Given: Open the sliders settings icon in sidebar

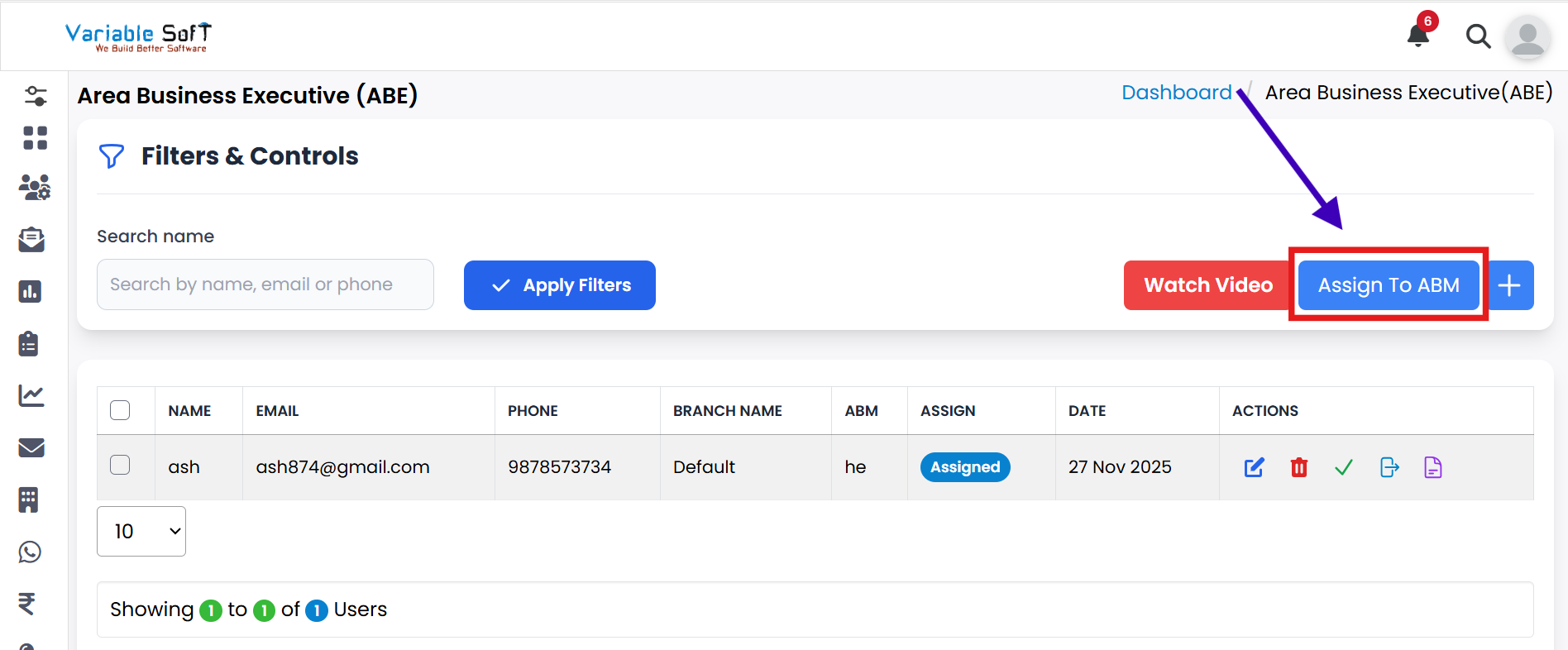Looking at the screenshot, I should (36, 96).
